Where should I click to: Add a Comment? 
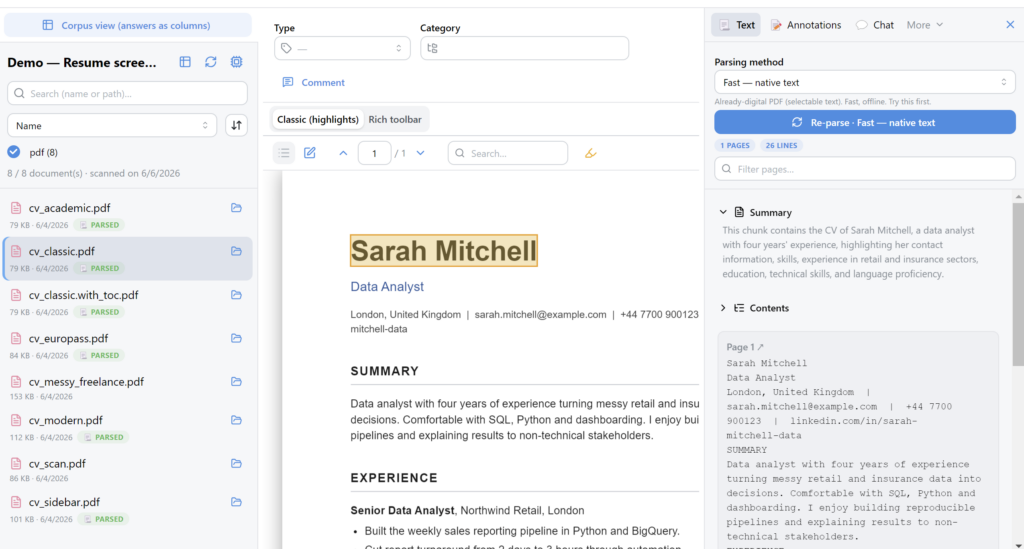(313, 82)
